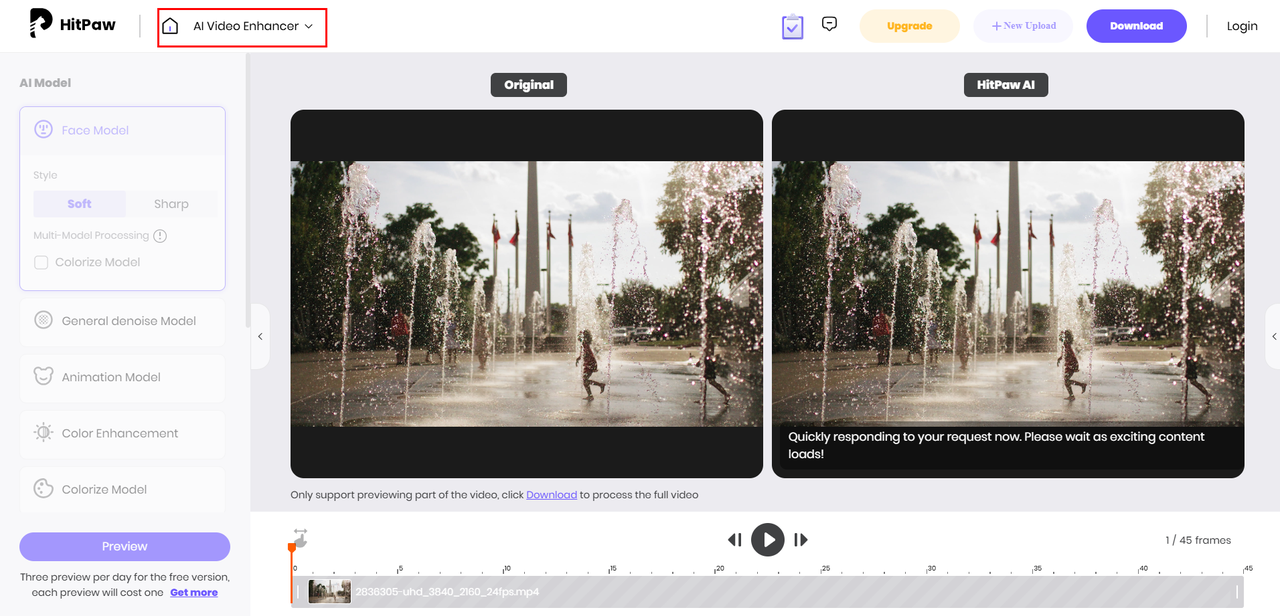Click the Animation bear icon
1280x616 pixels.
[x=43, y=376]
